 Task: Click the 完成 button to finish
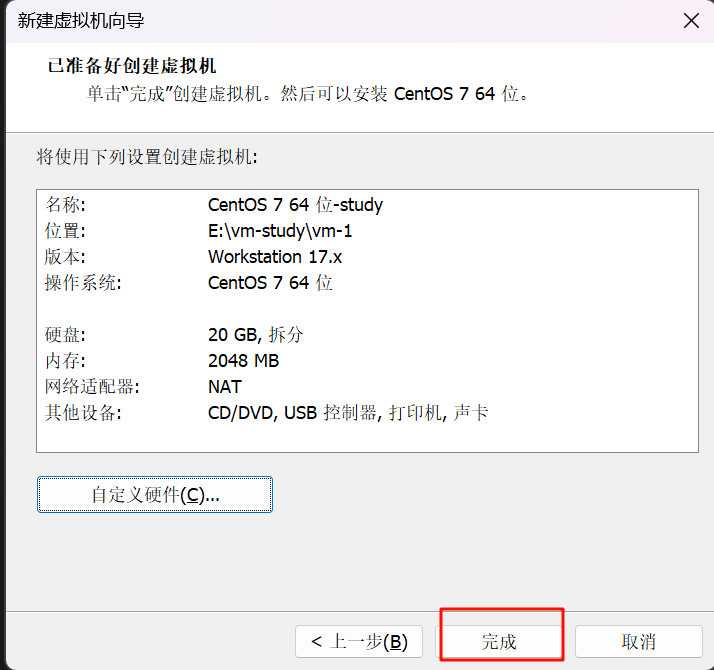[499, 641]
